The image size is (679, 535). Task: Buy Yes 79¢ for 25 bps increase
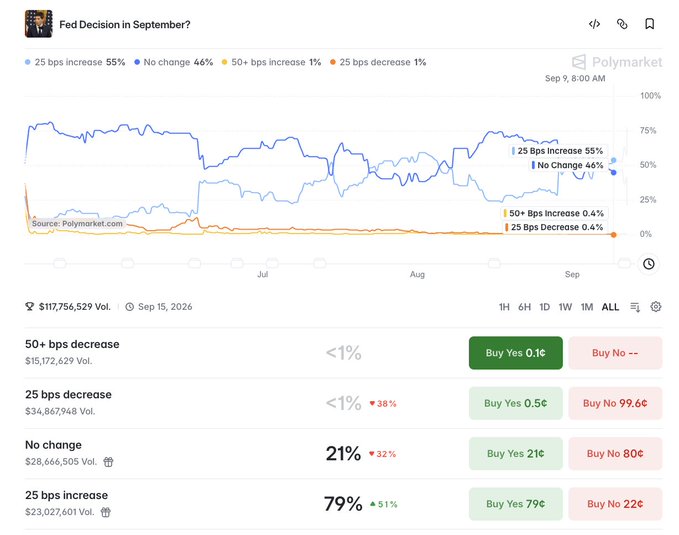(516, 504)
